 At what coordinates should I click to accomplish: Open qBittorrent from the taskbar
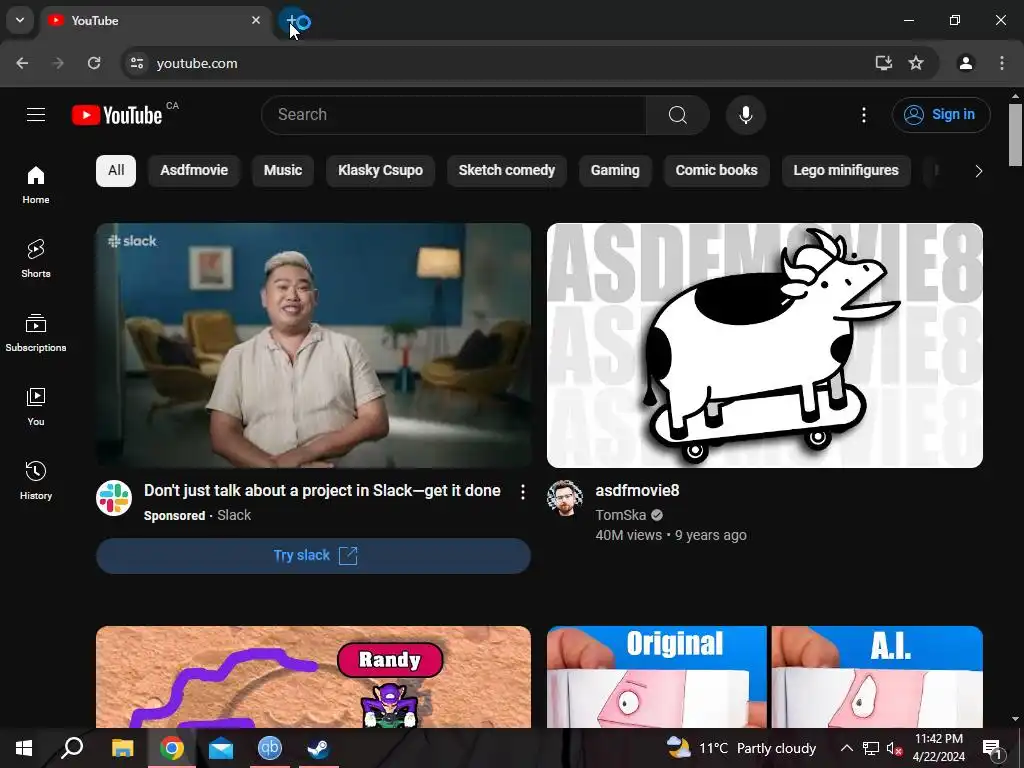point(270,748)
